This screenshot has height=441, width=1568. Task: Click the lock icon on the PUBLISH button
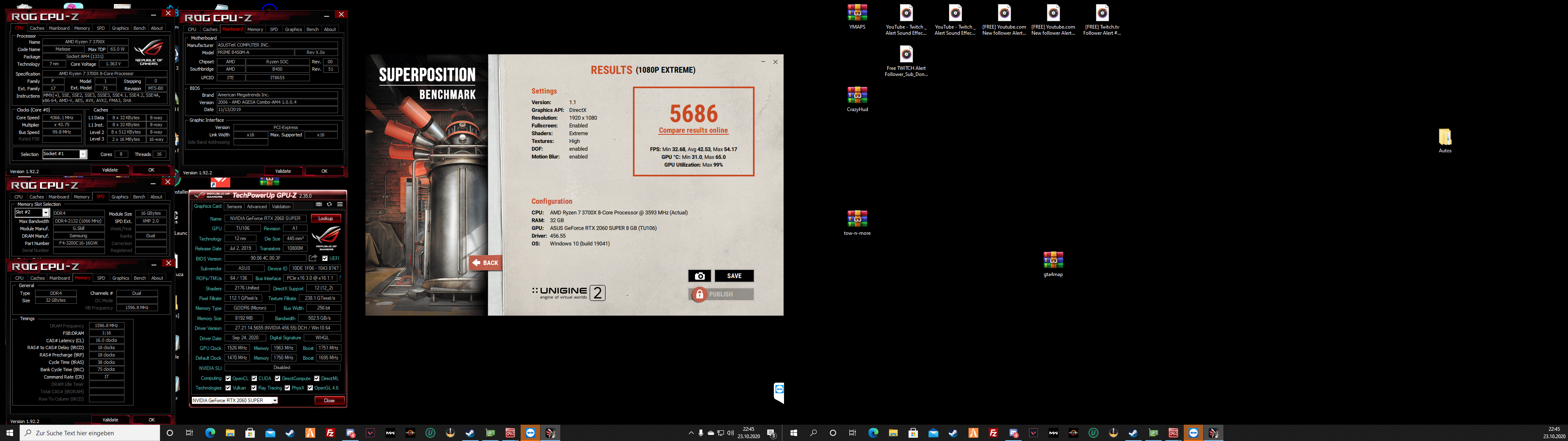pos(699,294)
